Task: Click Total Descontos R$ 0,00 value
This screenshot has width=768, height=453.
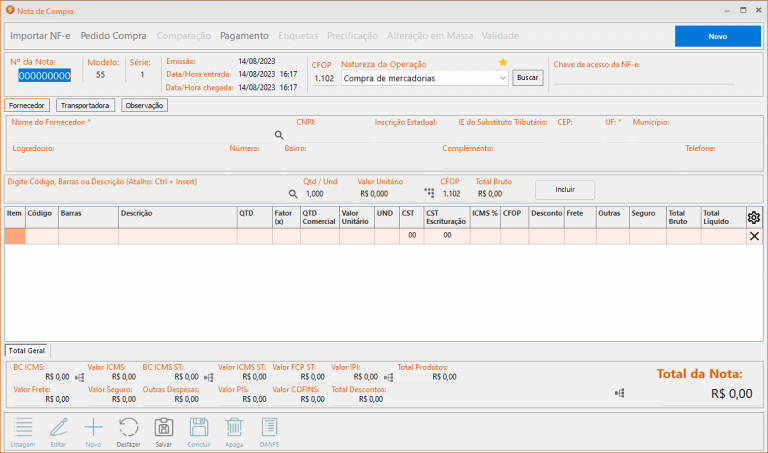Action: 371,399
